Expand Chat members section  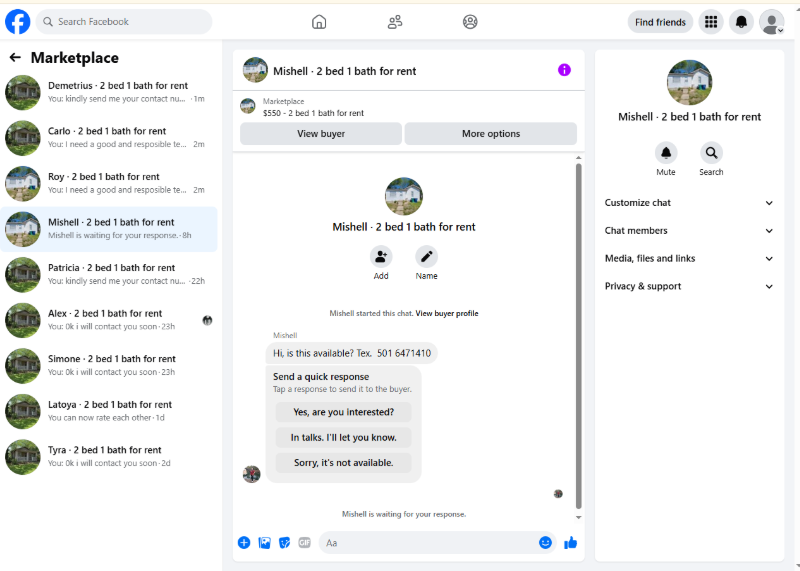689,231
